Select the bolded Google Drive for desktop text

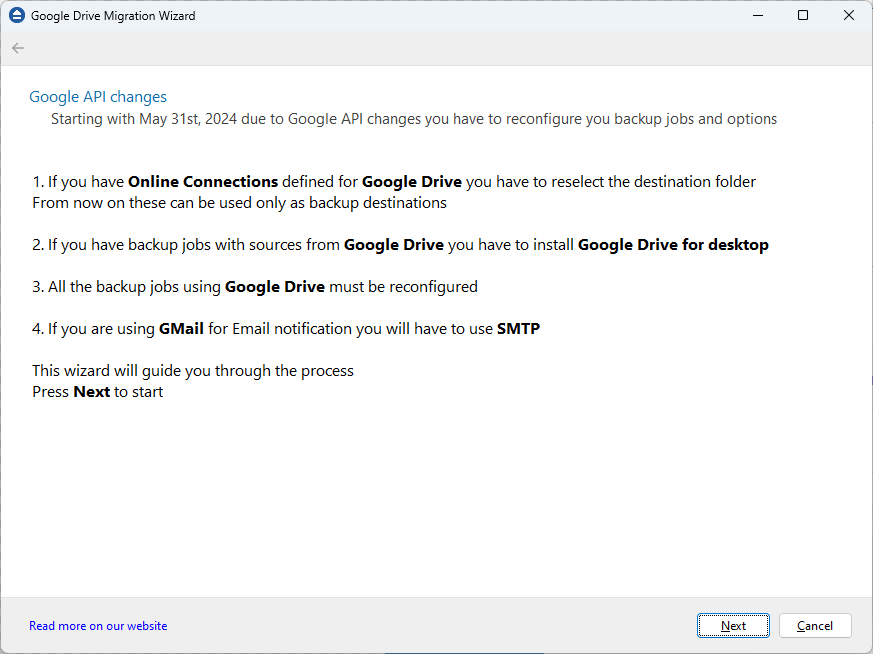(672, 244)
